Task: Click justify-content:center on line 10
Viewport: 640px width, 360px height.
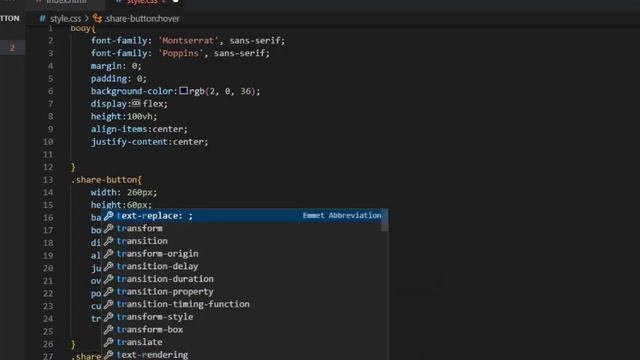Action: (x=149, y=142)
